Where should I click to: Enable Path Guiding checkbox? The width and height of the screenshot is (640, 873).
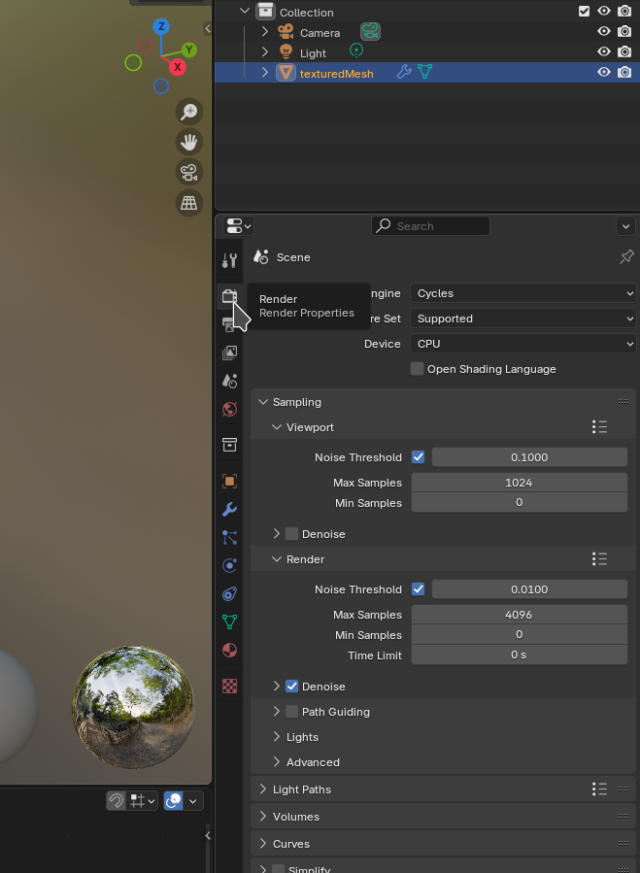tap(292, 712)
